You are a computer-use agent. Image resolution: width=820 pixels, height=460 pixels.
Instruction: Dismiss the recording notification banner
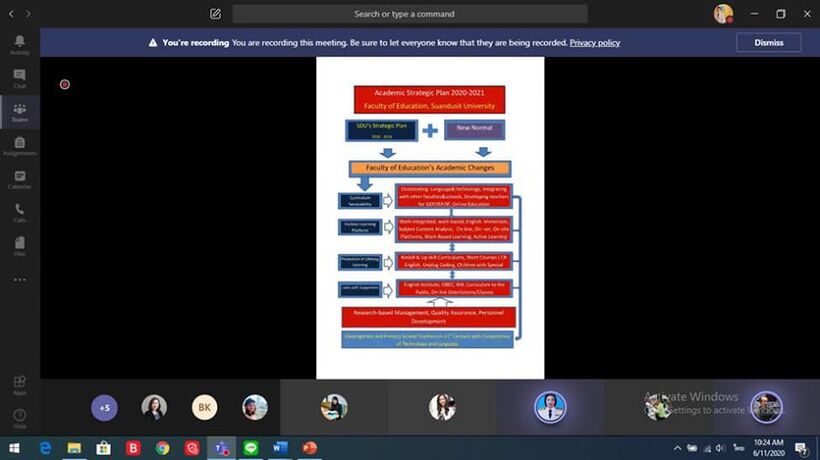pyautogui.click(x=768, y=42)
